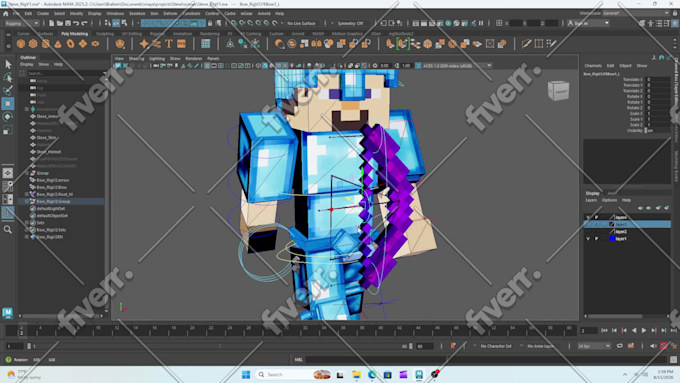Toggle snap to curves magnet icon
Viewport: 680px width, 383px height.
[242, 23]
